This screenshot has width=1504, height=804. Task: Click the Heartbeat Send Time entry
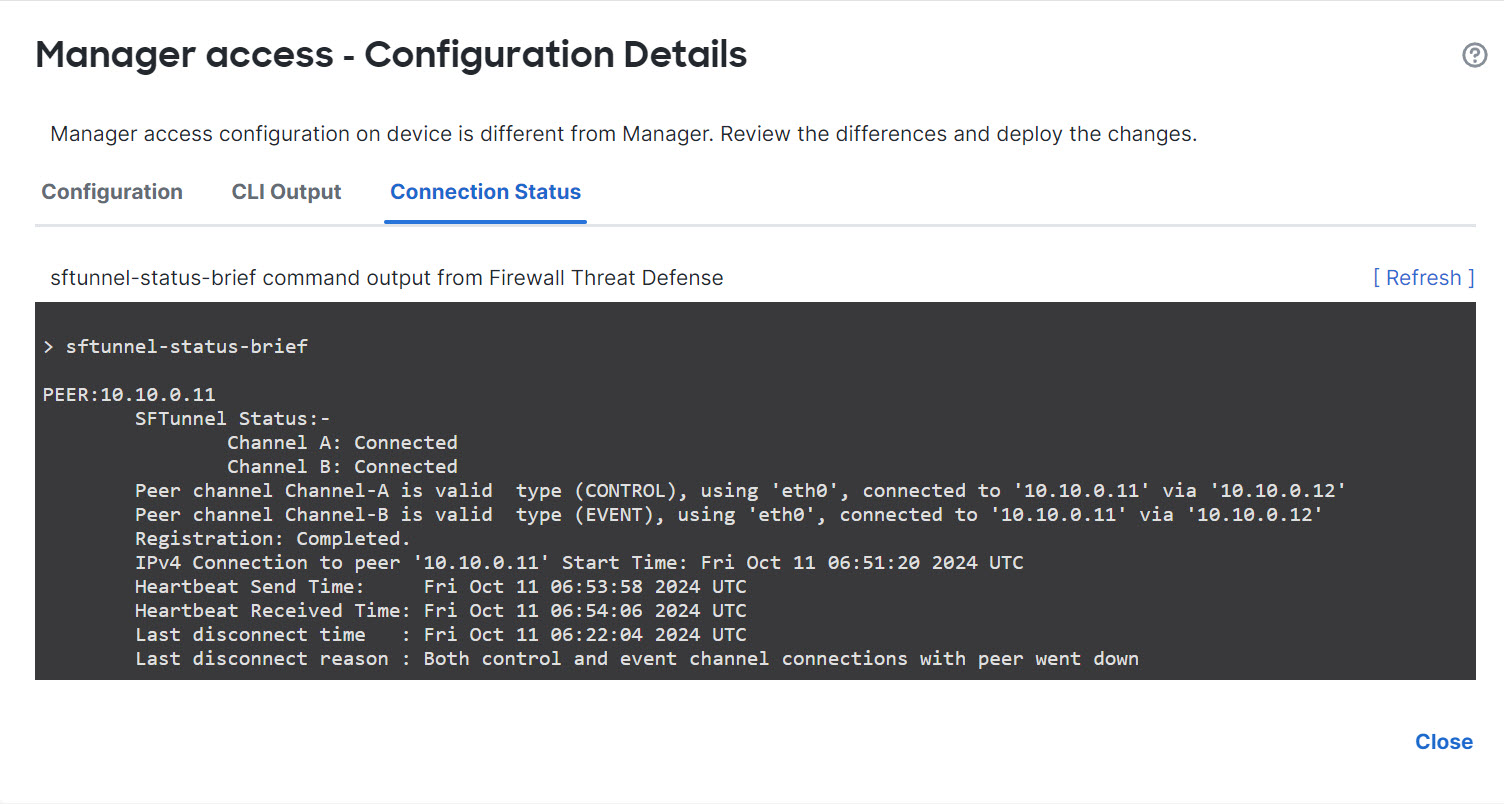click(440, 586)
